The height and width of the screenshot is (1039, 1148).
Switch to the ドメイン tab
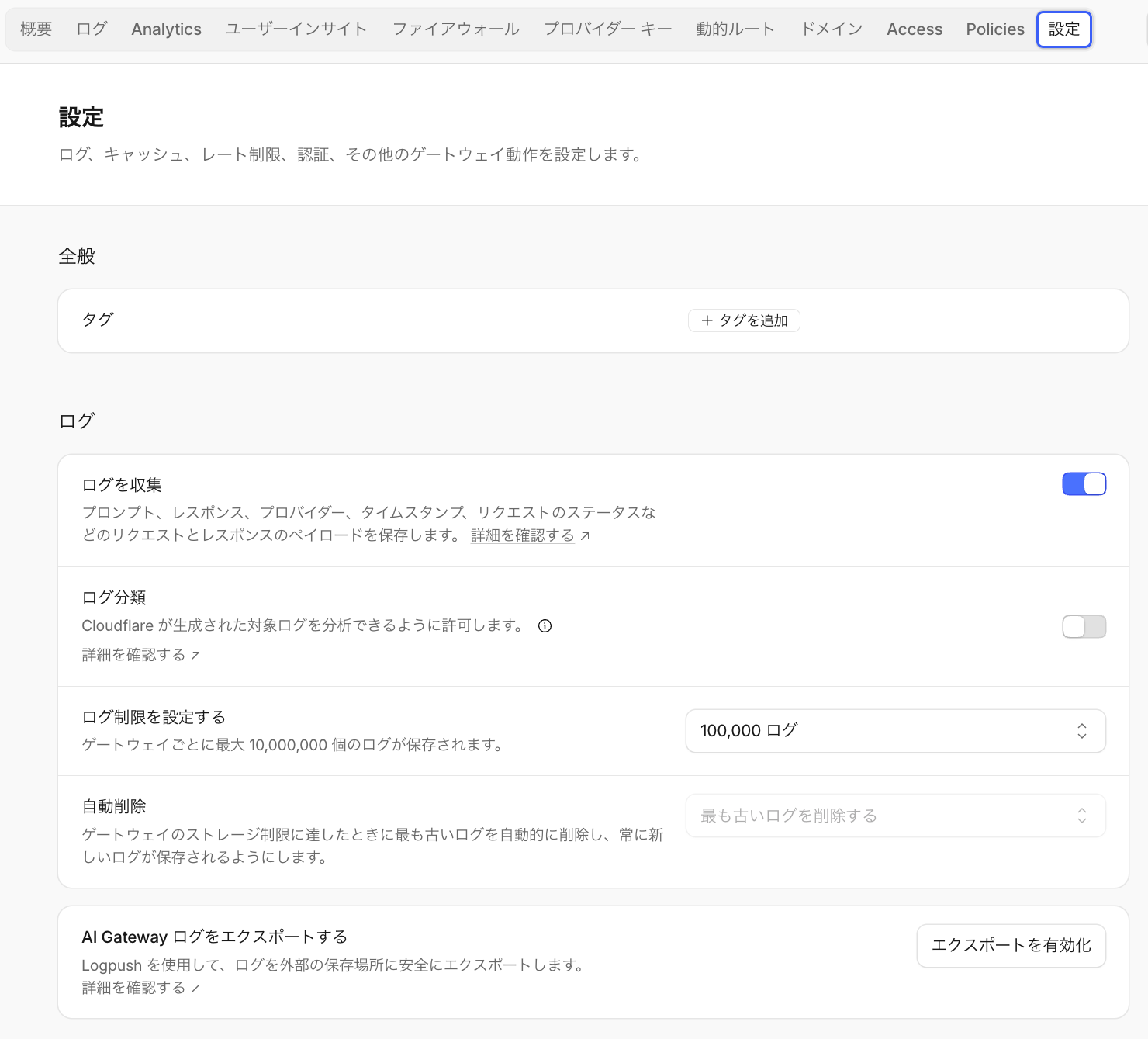pos(832,29)
